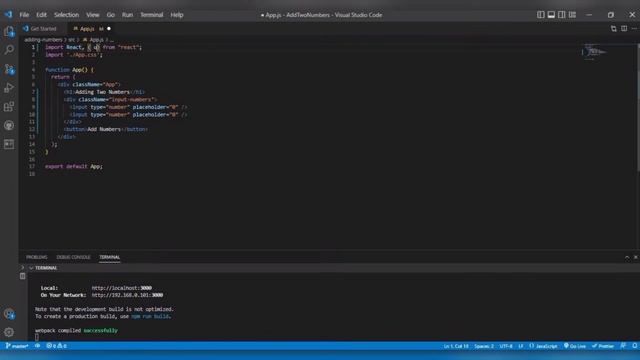Viewport: 640px width, 360px height.
Task: Click the App.js breadcrumb segment
Action: [x=93, y=40]
